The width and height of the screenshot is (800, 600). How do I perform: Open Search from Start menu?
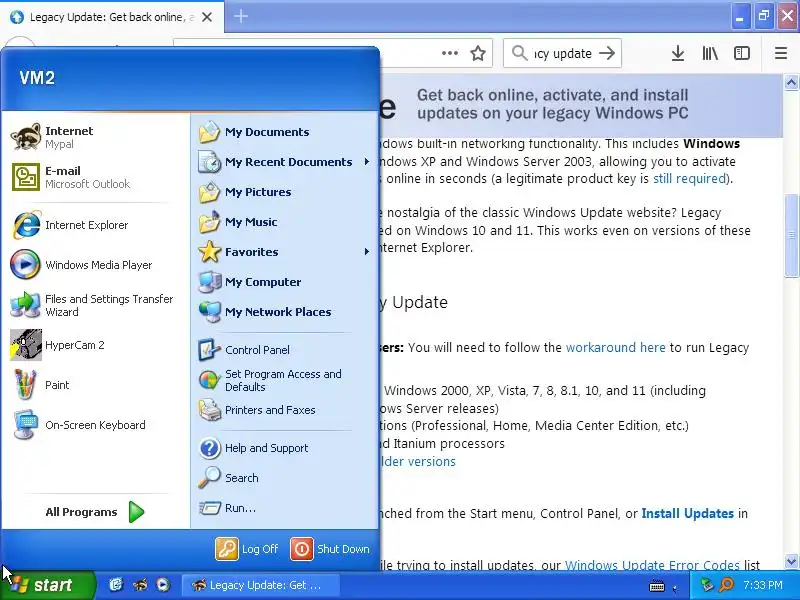point(284,478)
